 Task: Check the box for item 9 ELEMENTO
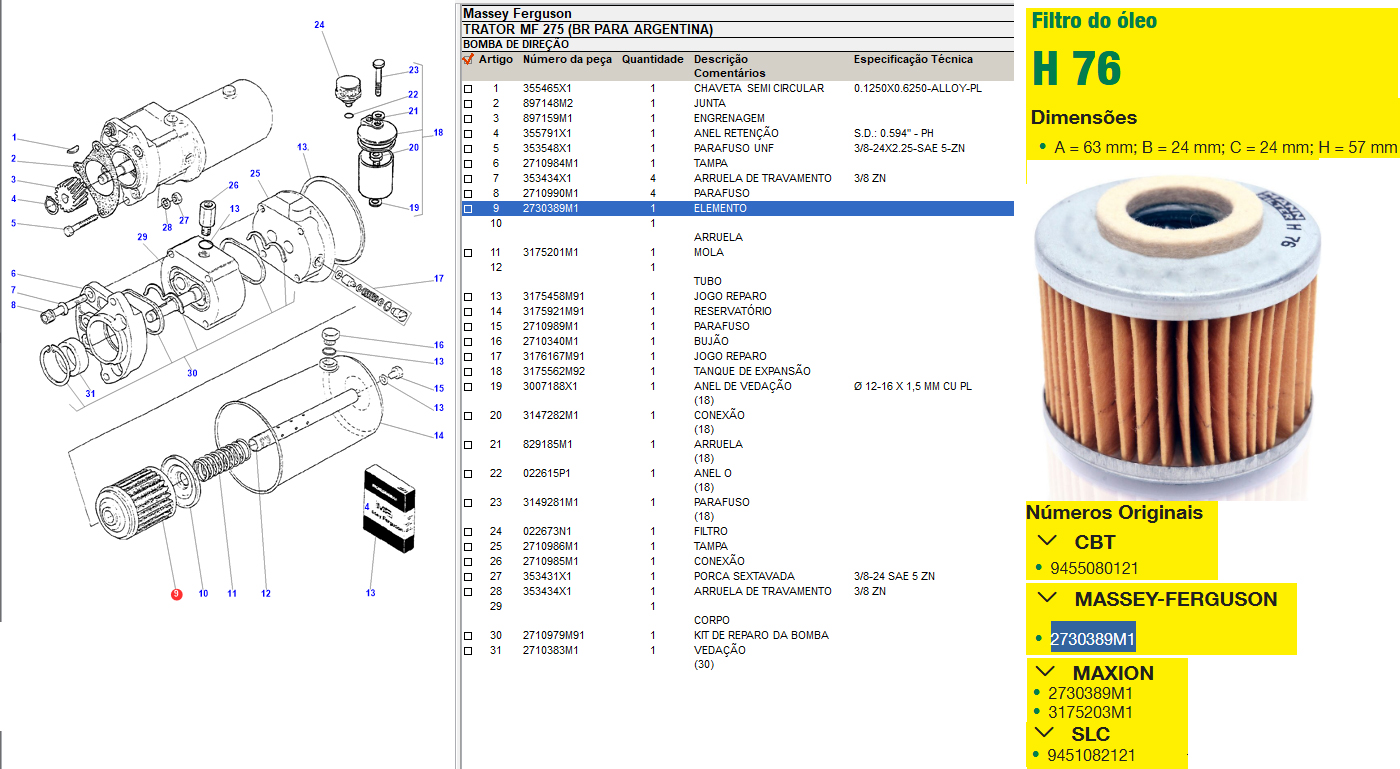[x=467, y=209]
